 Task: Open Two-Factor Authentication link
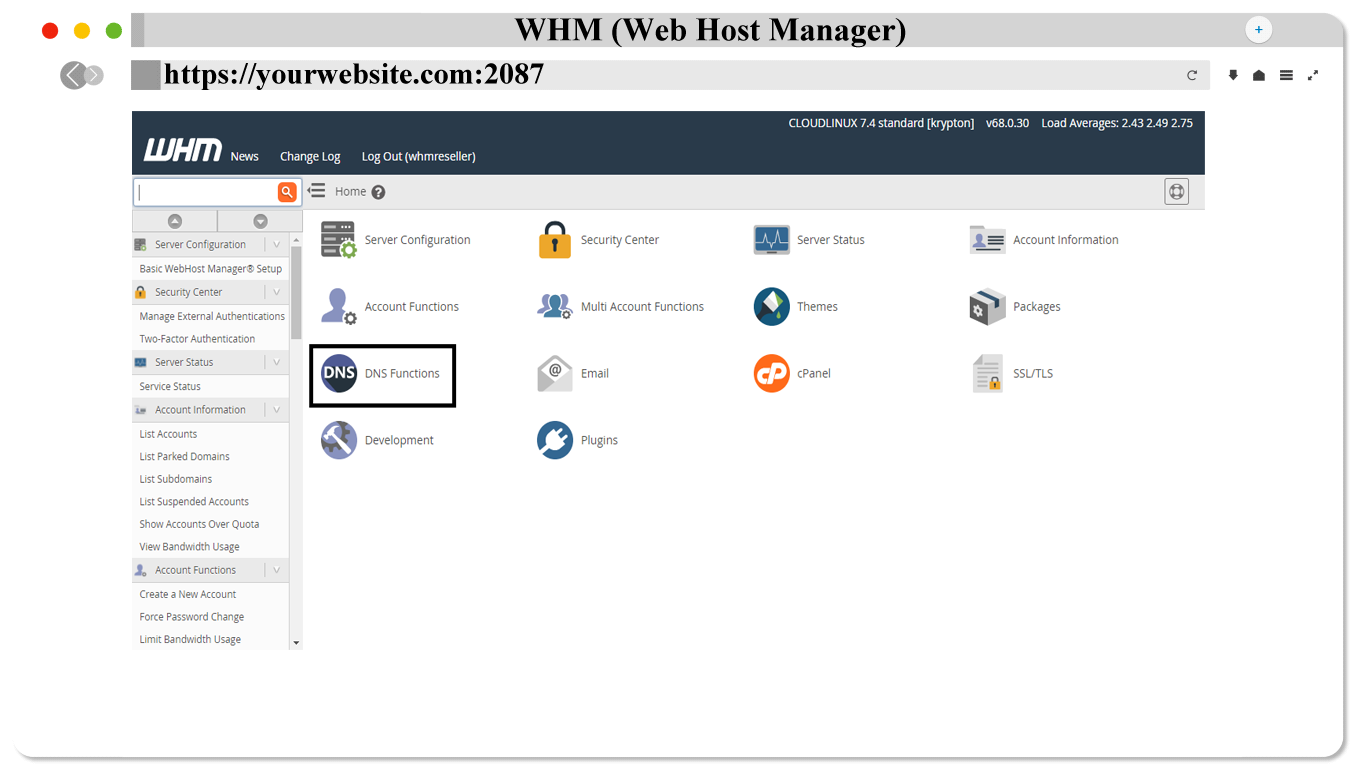point(197,339)
